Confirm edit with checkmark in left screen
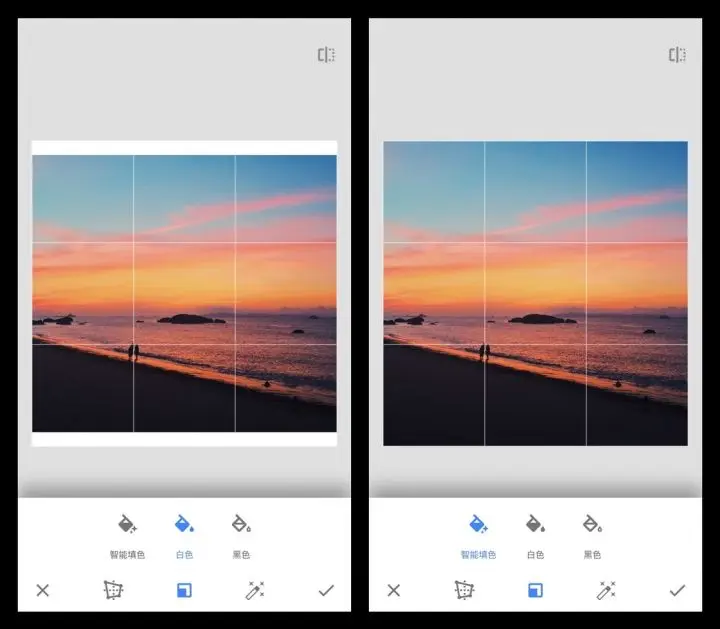The width and height of the screenshot is (720, 629). coord(326,590)
